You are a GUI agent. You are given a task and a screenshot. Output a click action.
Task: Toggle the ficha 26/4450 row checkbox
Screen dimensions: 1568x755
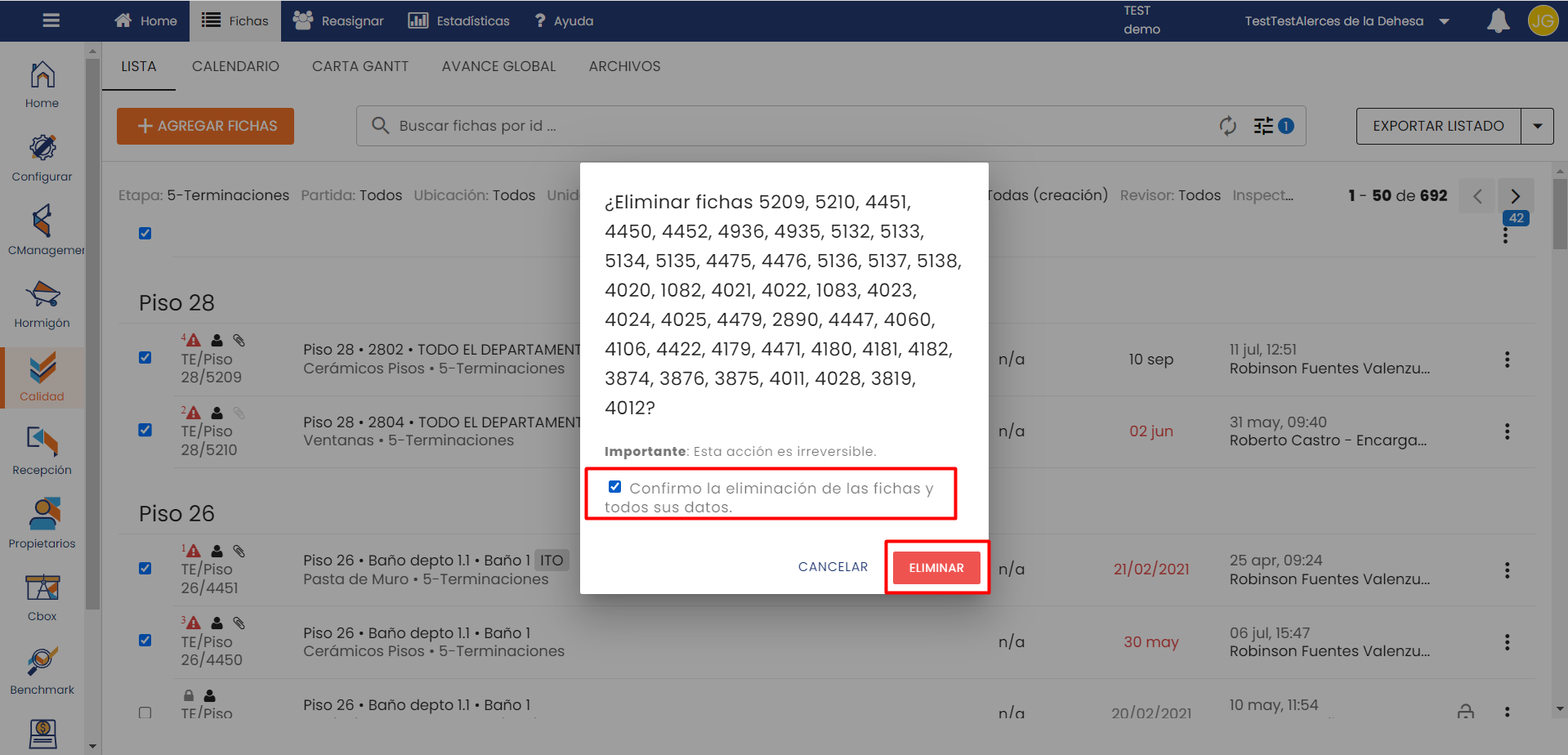[x=145, y=641]
